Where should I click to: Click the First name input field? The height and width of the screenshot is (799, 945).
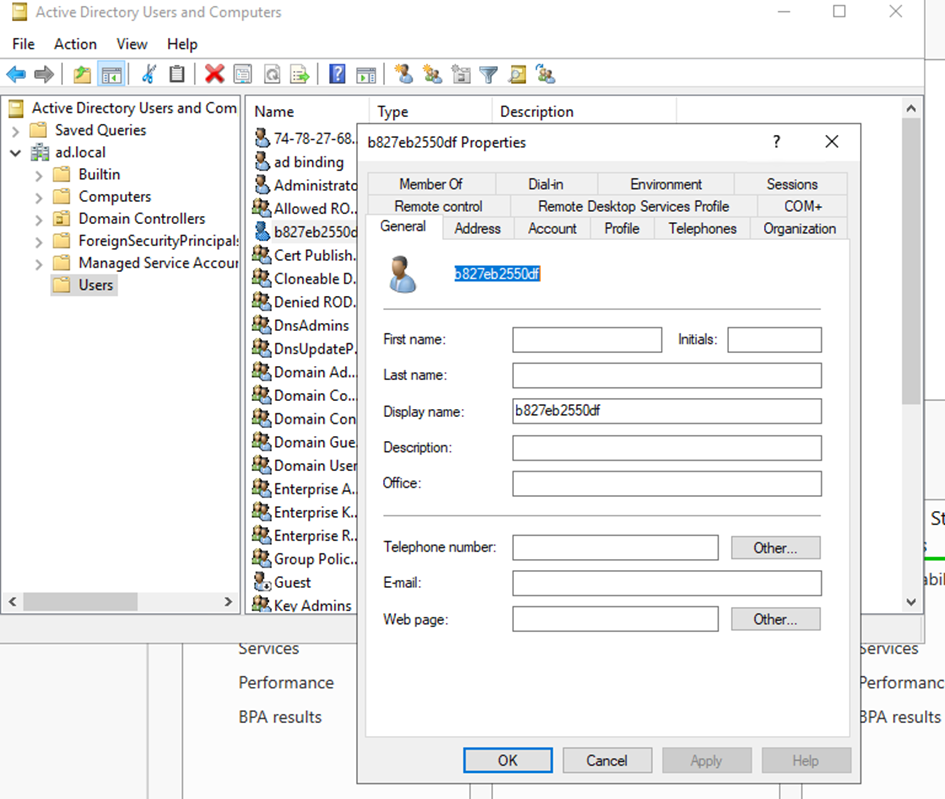click(587, 340)
